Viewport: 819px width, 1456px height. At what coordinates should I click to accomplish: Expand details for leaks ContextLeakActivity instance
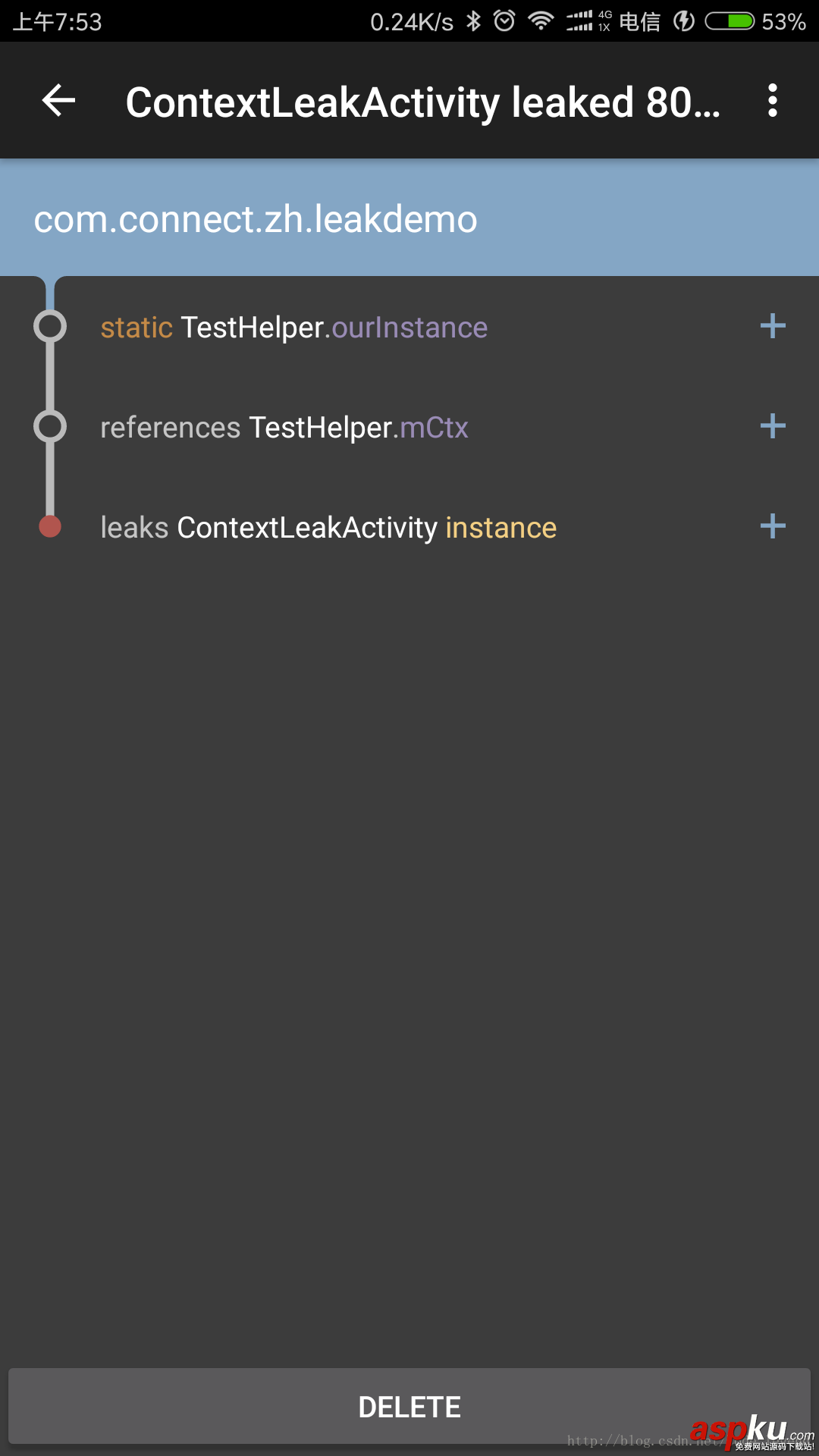coord(773,526)
